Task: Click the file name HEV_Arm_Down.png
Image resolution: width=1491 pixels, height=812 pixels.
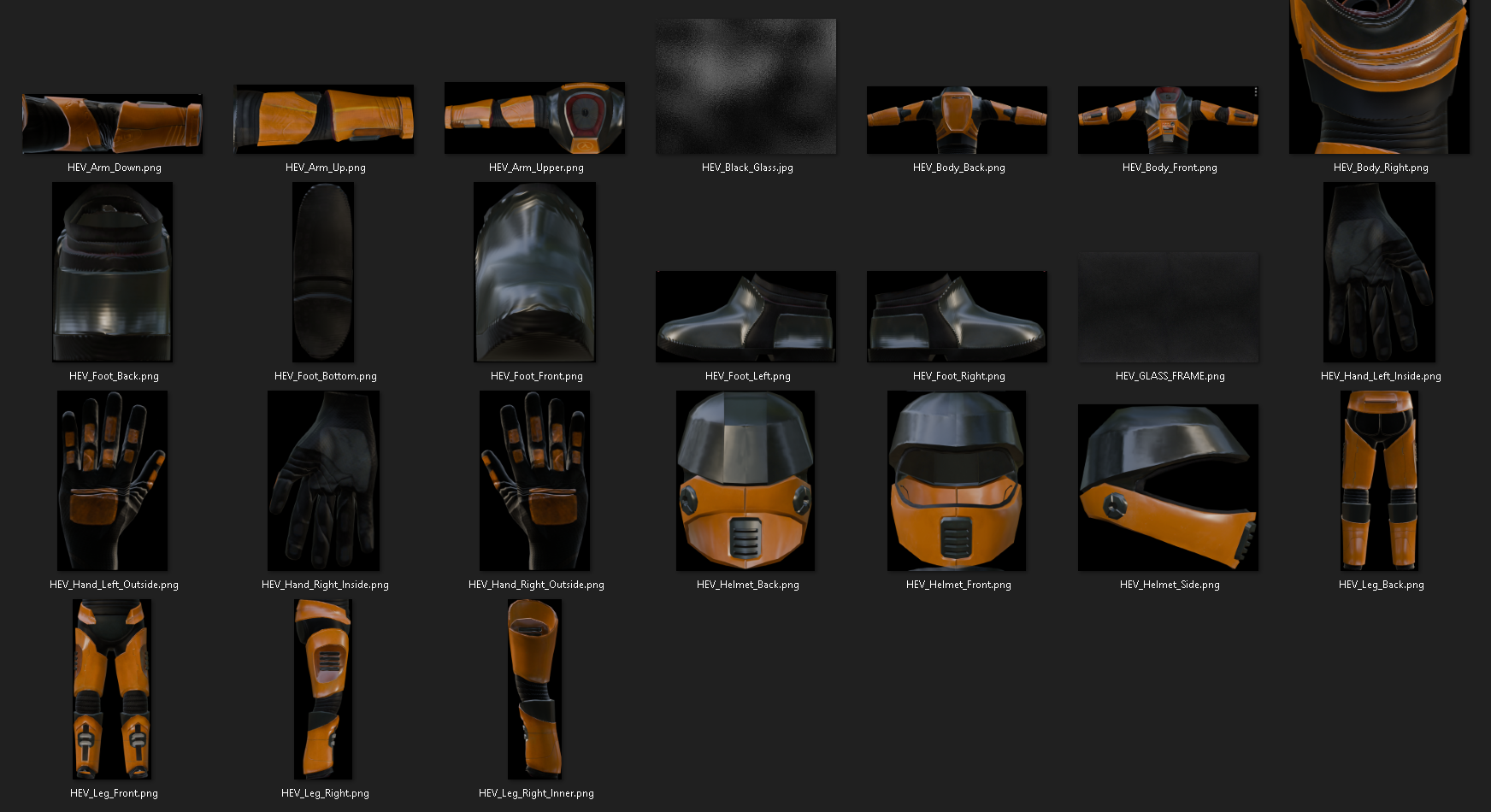Action: pyautogui.click(x=115, y=168)
